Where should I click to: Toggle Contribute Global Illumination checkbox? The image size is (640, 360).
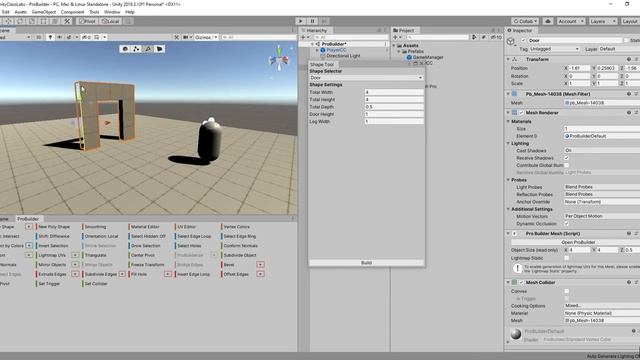click(567, 165)
